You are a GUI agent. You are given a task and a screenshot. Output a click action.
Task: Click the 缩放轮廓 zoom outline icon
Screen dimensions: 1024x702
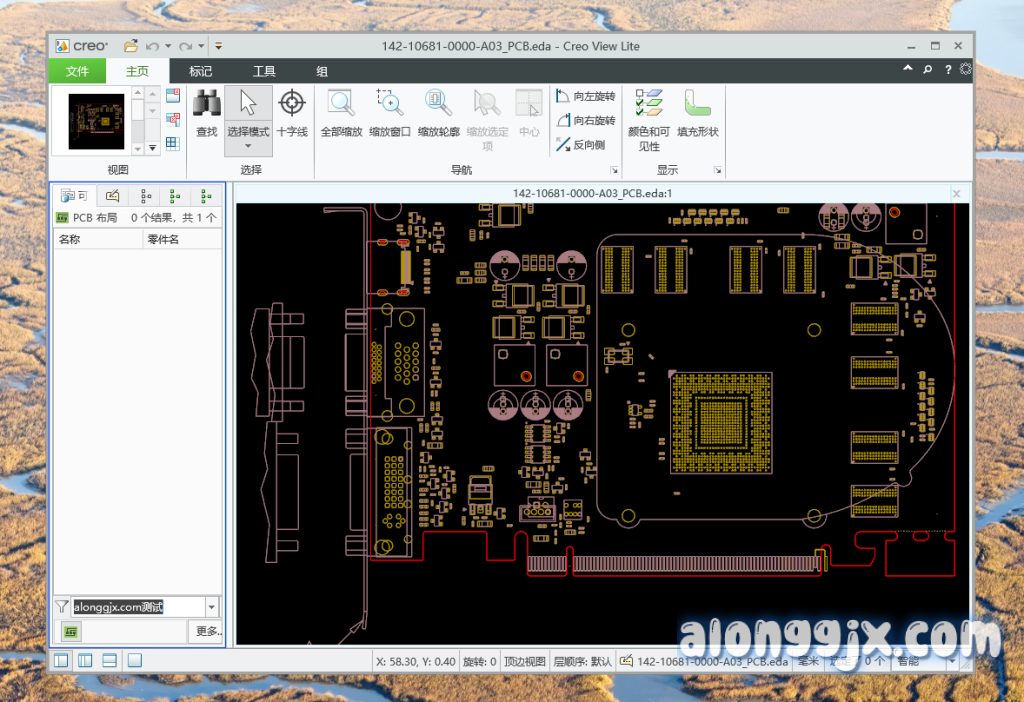pos(438,104)
